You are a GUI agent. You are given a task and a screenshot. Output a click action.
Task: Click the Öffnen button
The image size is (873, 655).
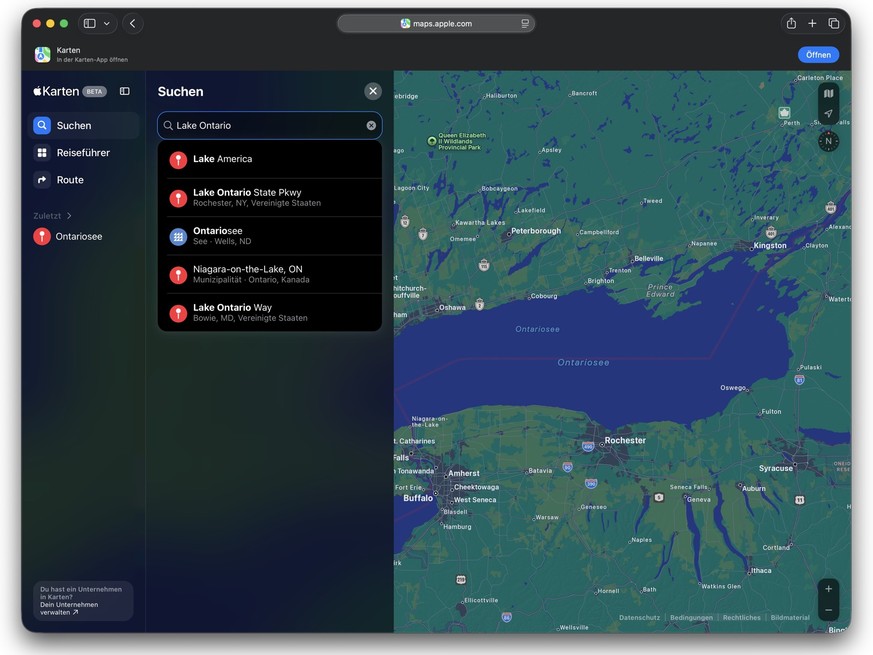(818, 55)
